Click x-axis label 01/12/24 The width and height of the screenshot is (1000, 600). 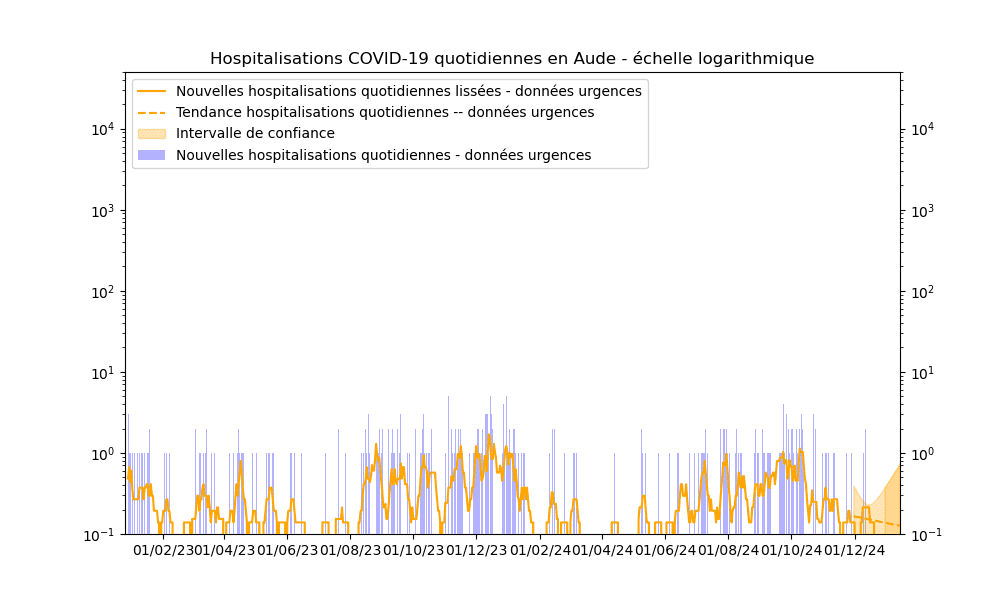click(x=854, y=550)
